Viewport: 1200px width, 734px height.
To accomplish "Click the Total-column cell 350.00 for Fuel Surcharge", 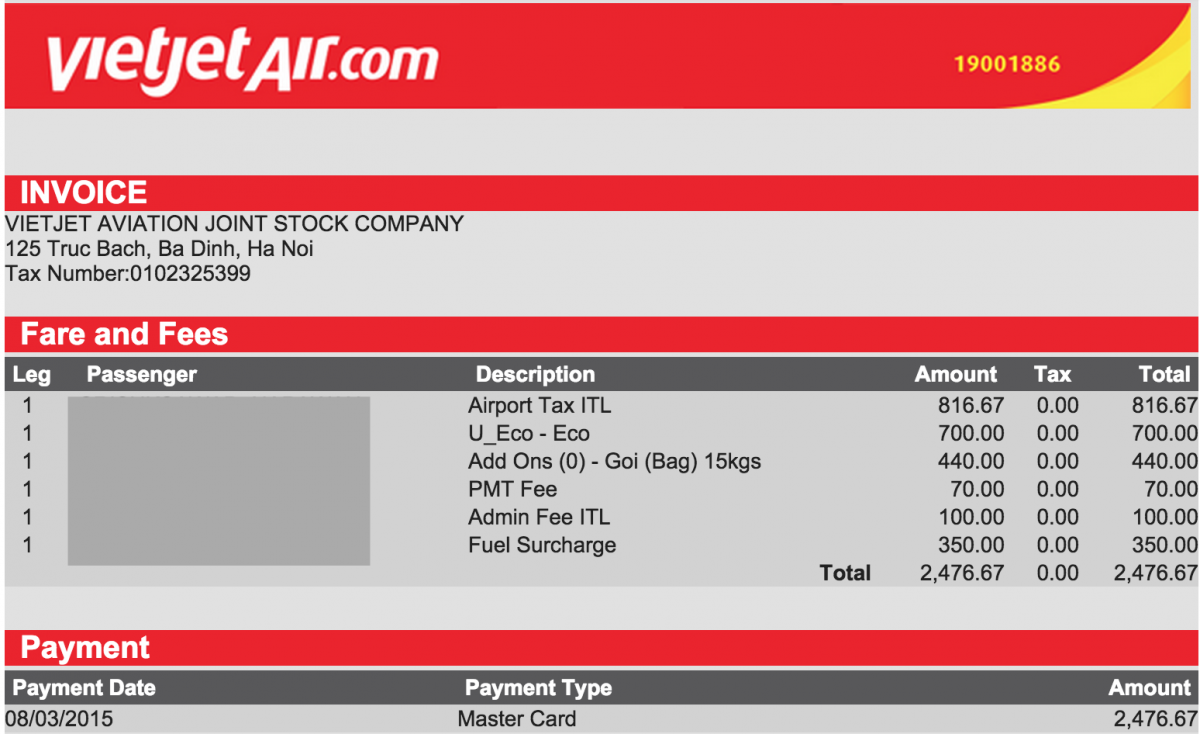I will [x=1164, y=546].
